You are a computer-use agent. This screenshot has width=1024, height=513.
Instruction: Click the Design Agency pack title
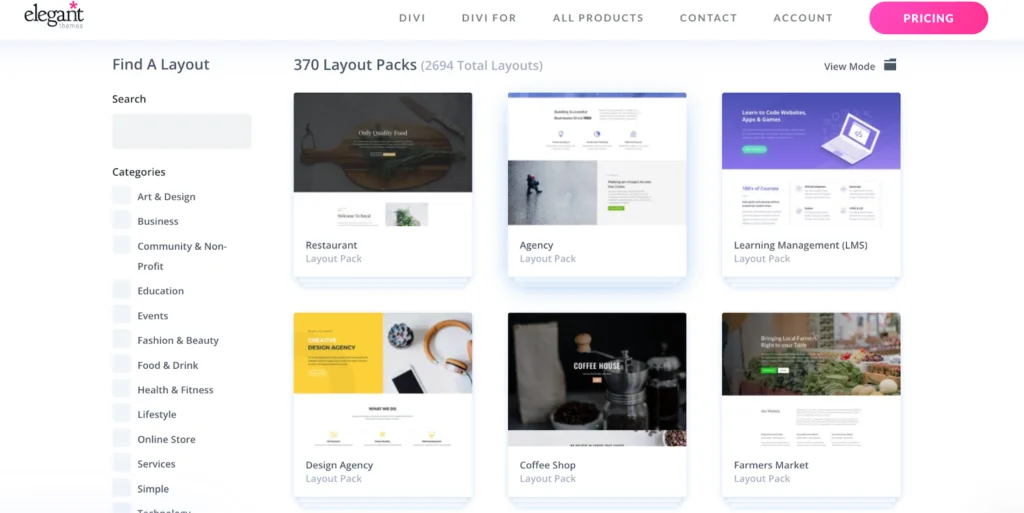[x=340, y=465]
